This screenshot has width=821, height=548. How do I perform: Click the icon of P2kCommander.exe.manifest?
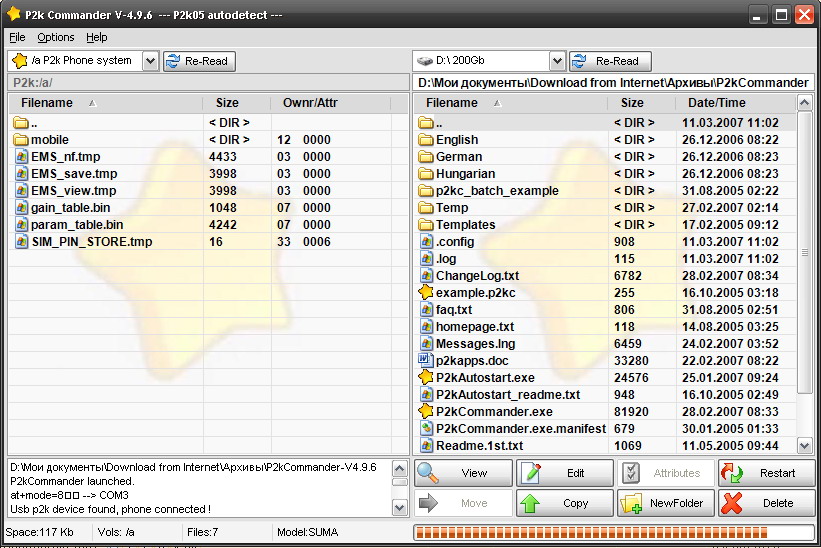pyautogui.click(x=427, y=429)
